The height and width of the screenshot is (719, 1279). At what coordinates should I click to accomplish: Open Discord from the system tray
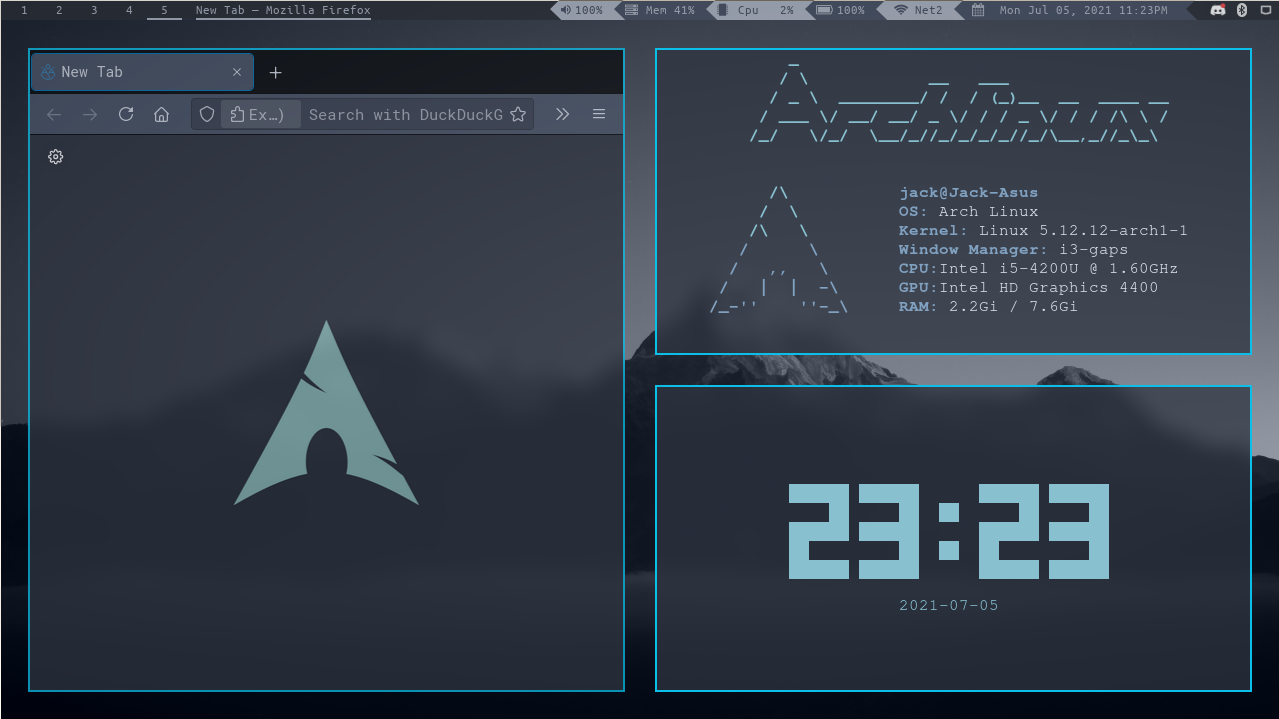(1218, 10)
